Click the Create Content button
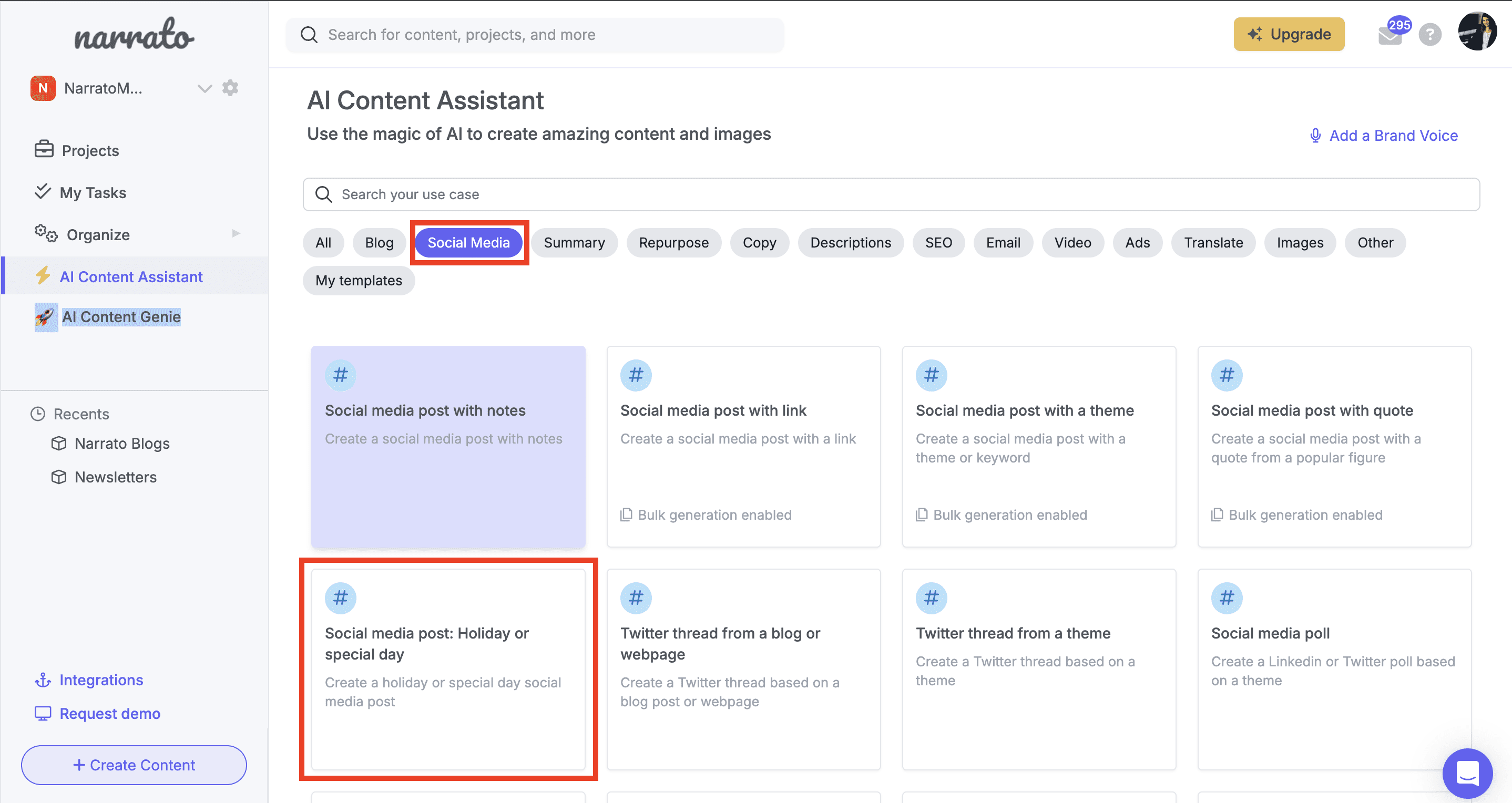1512x803 pixels. (x=134, y=766)
